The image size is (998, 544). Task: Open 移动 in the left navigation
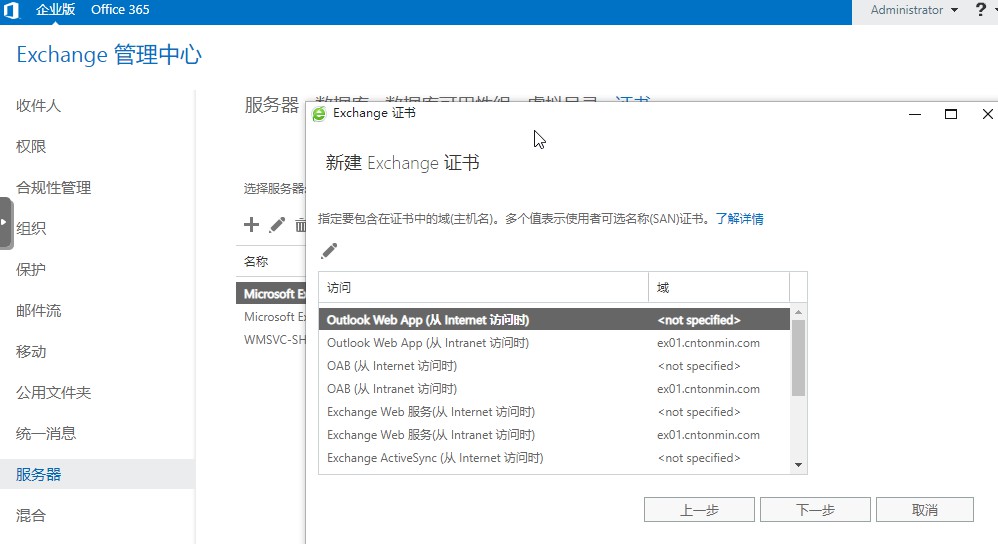[31, 351]
